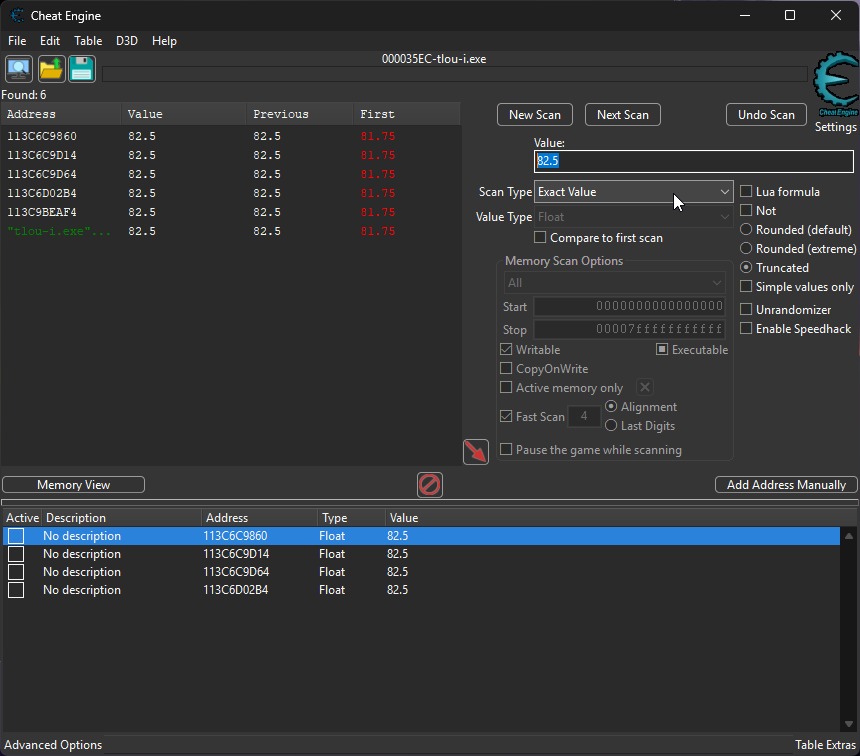Select the Truncated radio button
This screenshot has width=860, height=756.
tap(746, 267)
